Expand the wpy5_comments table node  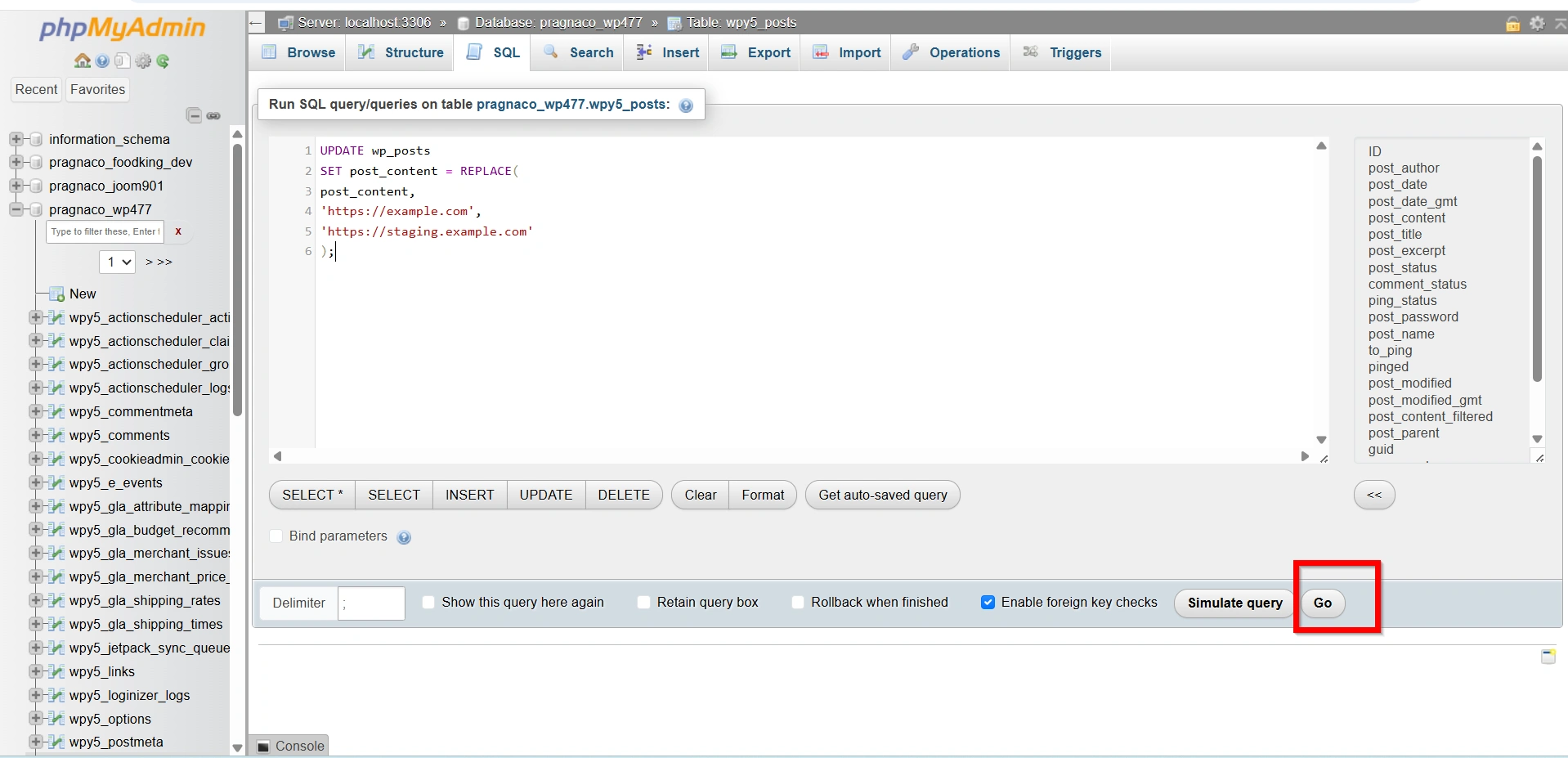pos(36,435)
